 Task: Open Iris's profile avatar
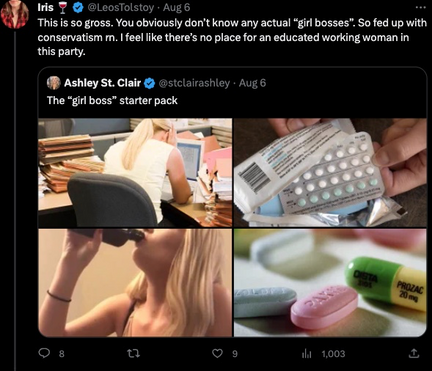point(15,13)
